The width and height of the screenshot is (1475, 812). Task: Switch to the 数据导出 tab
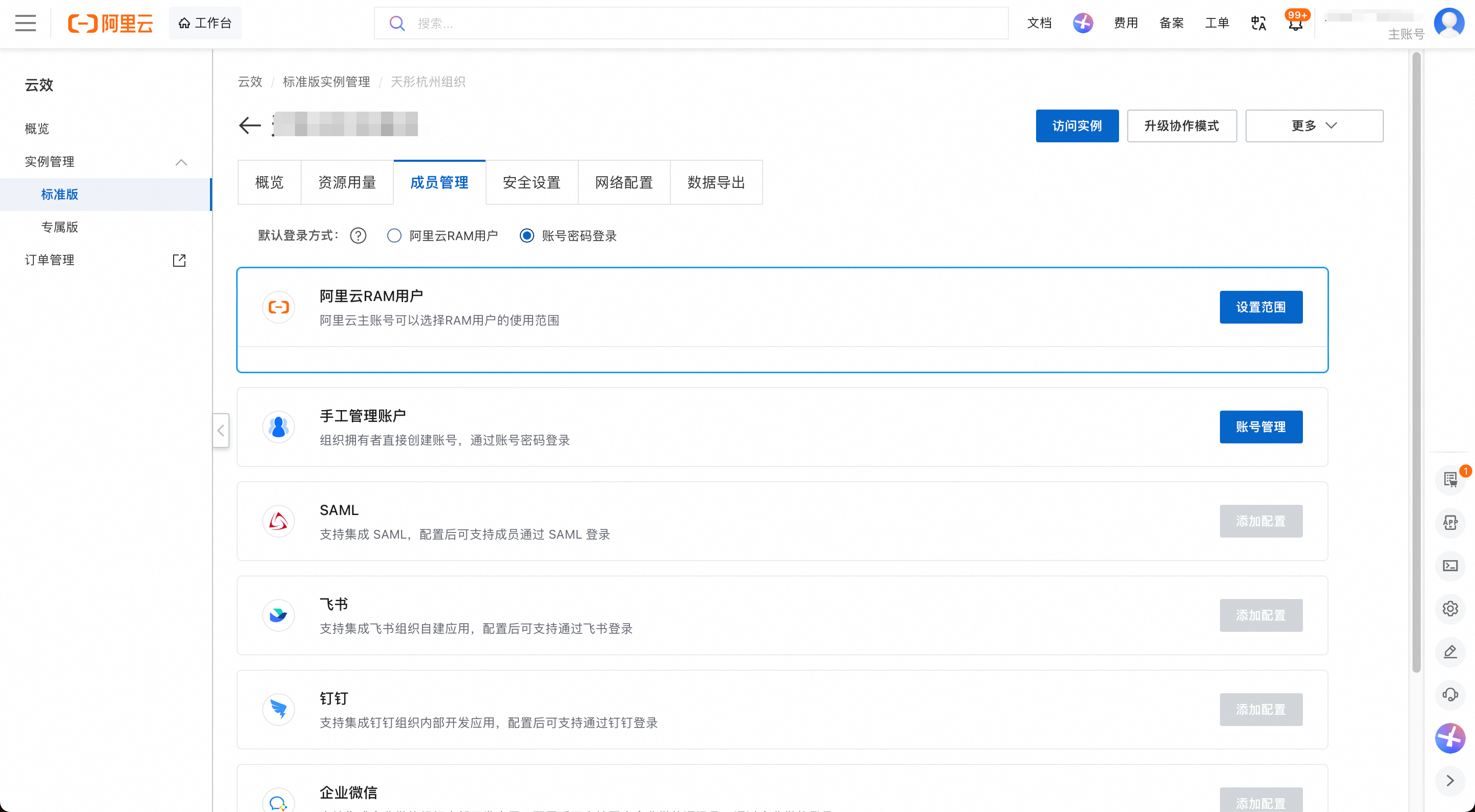coord(717,183)
